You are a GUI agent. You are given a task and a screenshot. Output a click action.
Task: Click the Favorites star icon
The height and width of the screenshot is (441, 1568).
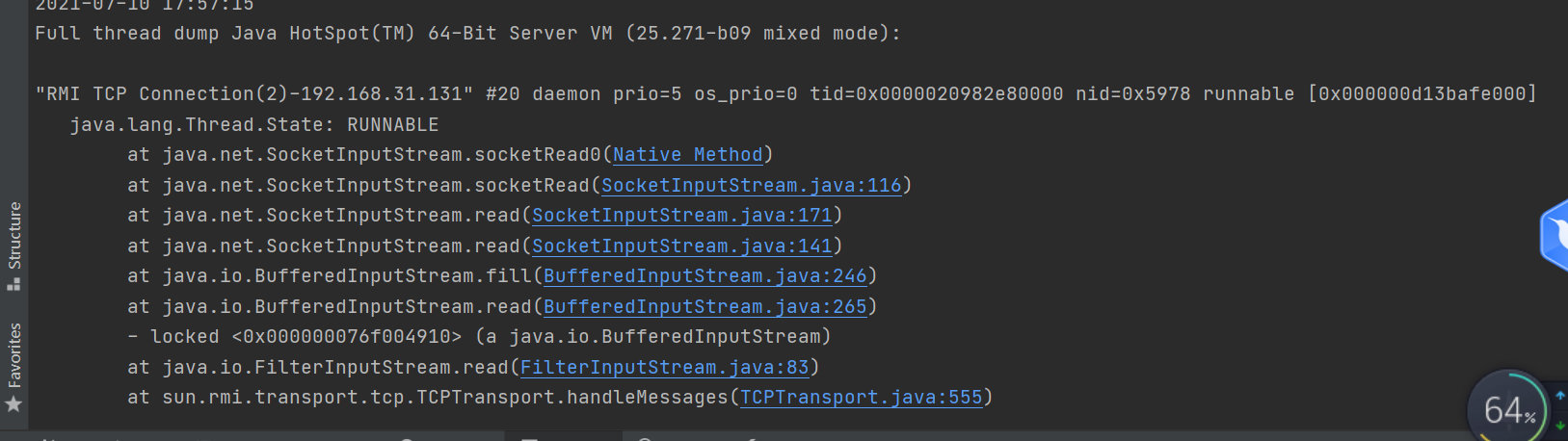[x=13, y=404]
